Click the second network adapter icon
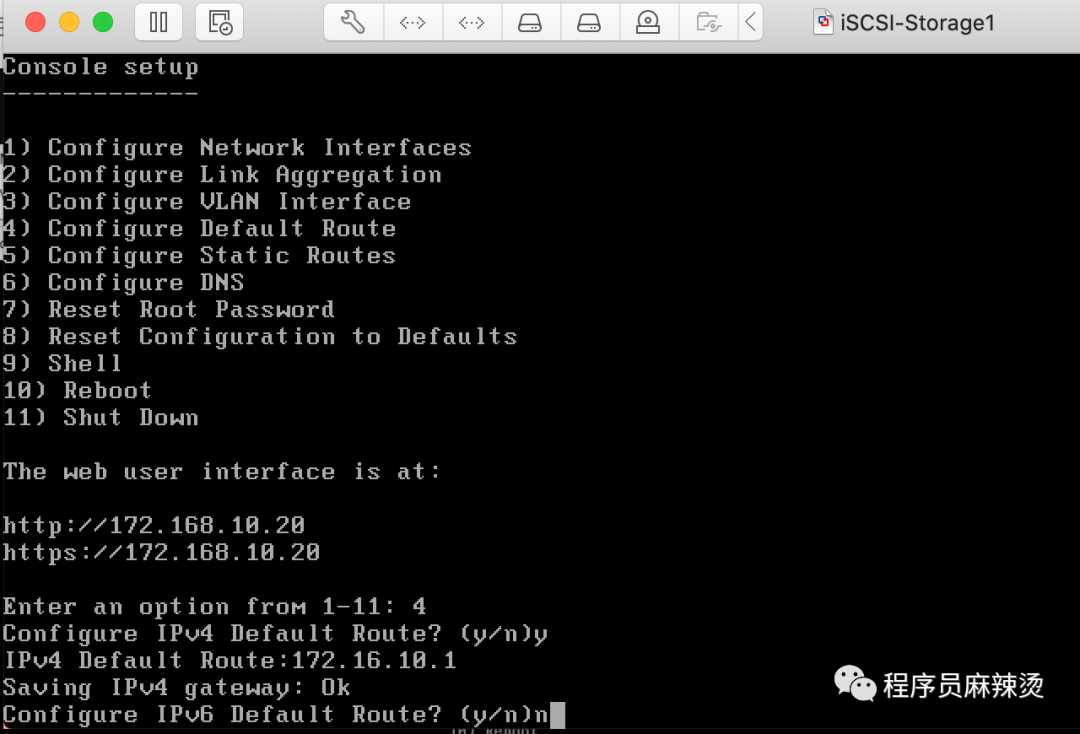This screenshot has width=1080, height=734. (472, 22)
